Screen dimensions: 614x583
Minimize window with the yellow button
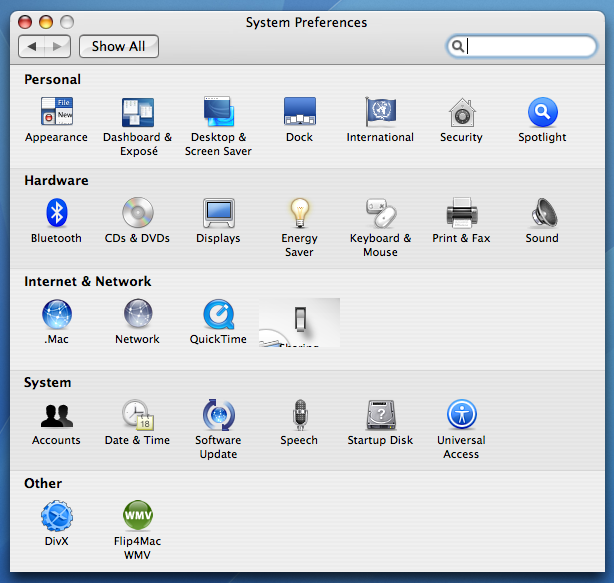point(46,22)
